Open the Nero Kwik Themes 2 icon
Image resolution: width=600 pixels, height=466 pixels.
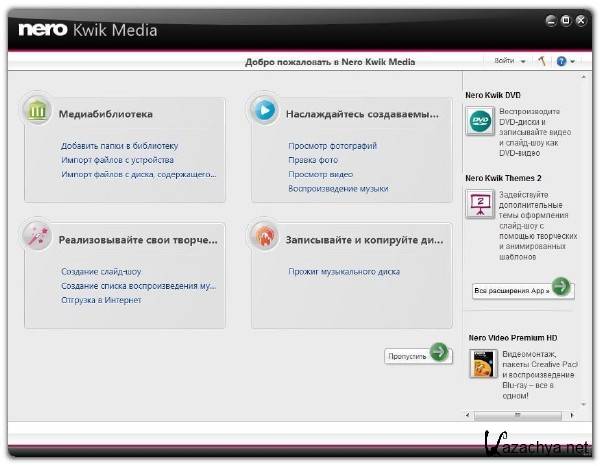(481, 205)
